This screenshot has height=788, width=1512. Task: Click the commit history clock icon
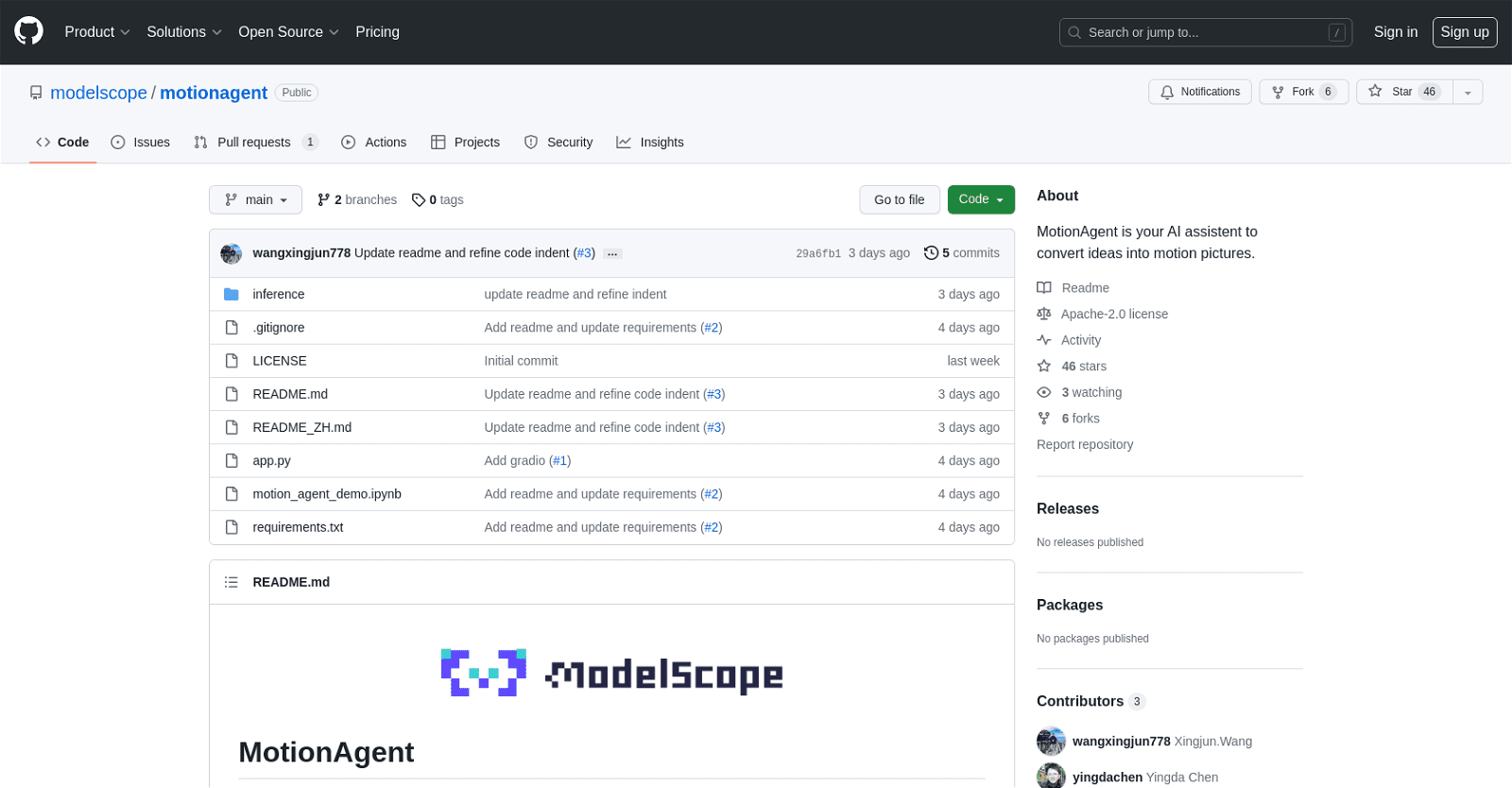pos(931,253)
